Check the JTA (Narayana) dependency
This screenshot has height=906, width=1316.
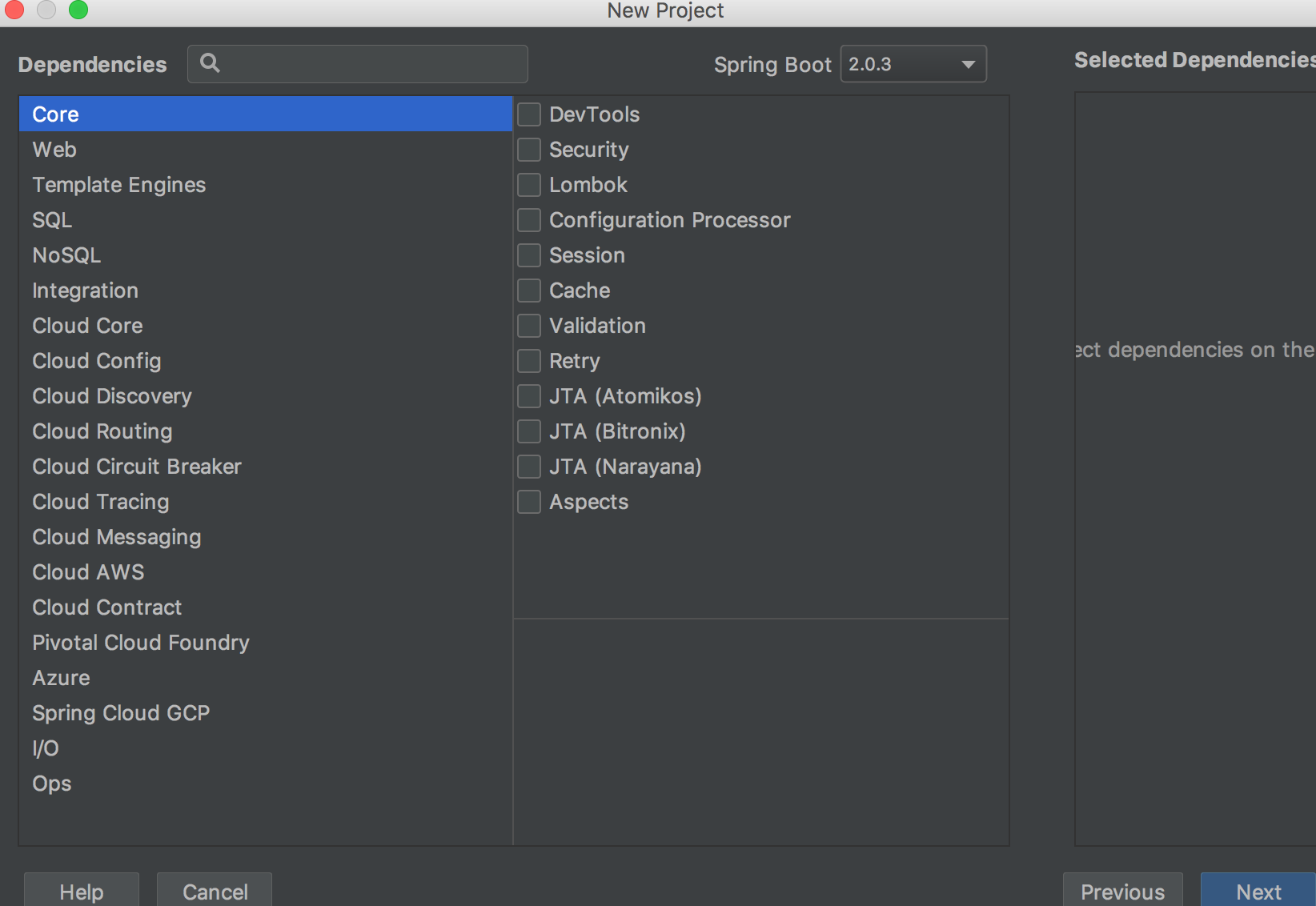click(529, 467)
